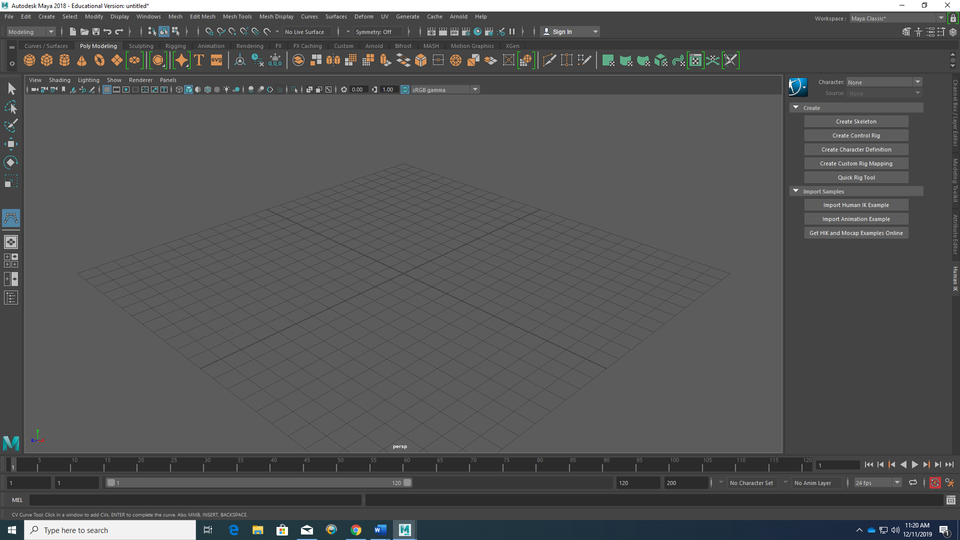Image resolution: width=960 pixels, height=540 pixels.
Task: Pick the Paint selection tool
Action: point(11,126)
